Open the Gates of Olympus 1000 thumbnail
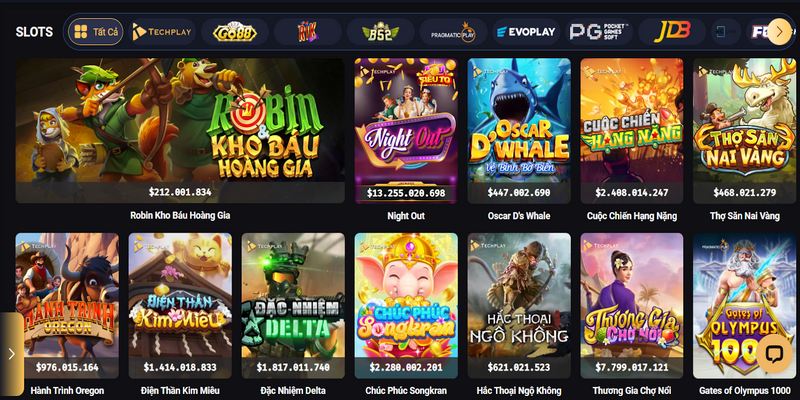The height and width of the screenshot is (400, 800). point(744,305)
